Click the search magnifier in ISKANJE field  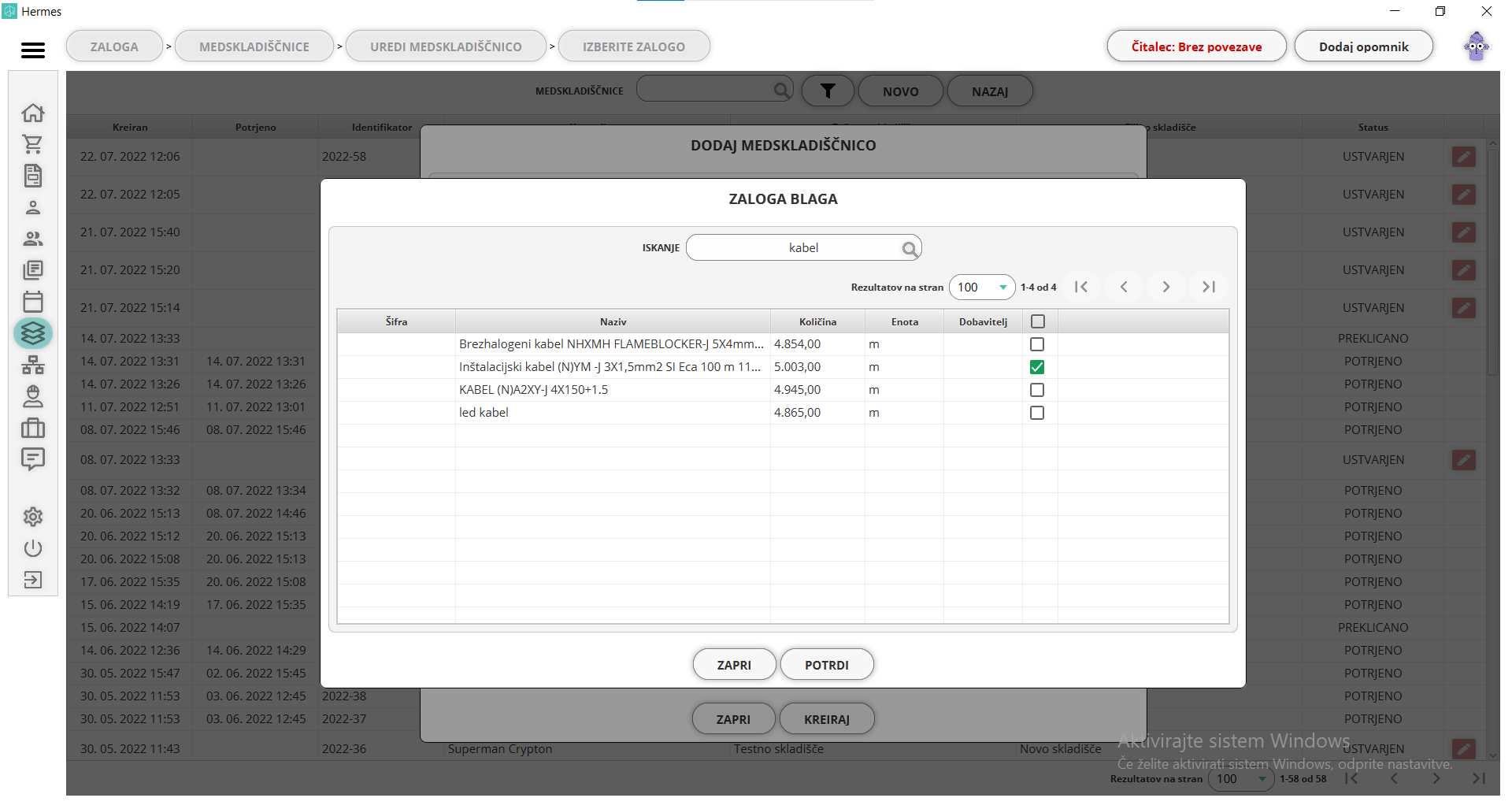click(x=910, y=249)
